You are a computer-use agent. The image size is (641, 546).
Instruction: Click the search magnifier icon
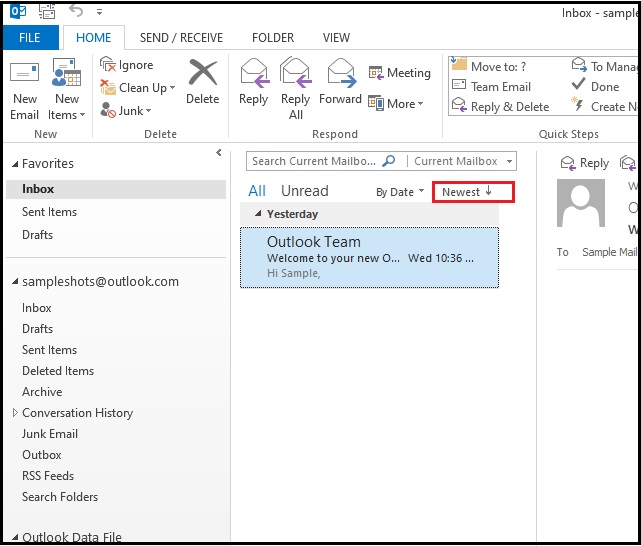click(388, 161)
